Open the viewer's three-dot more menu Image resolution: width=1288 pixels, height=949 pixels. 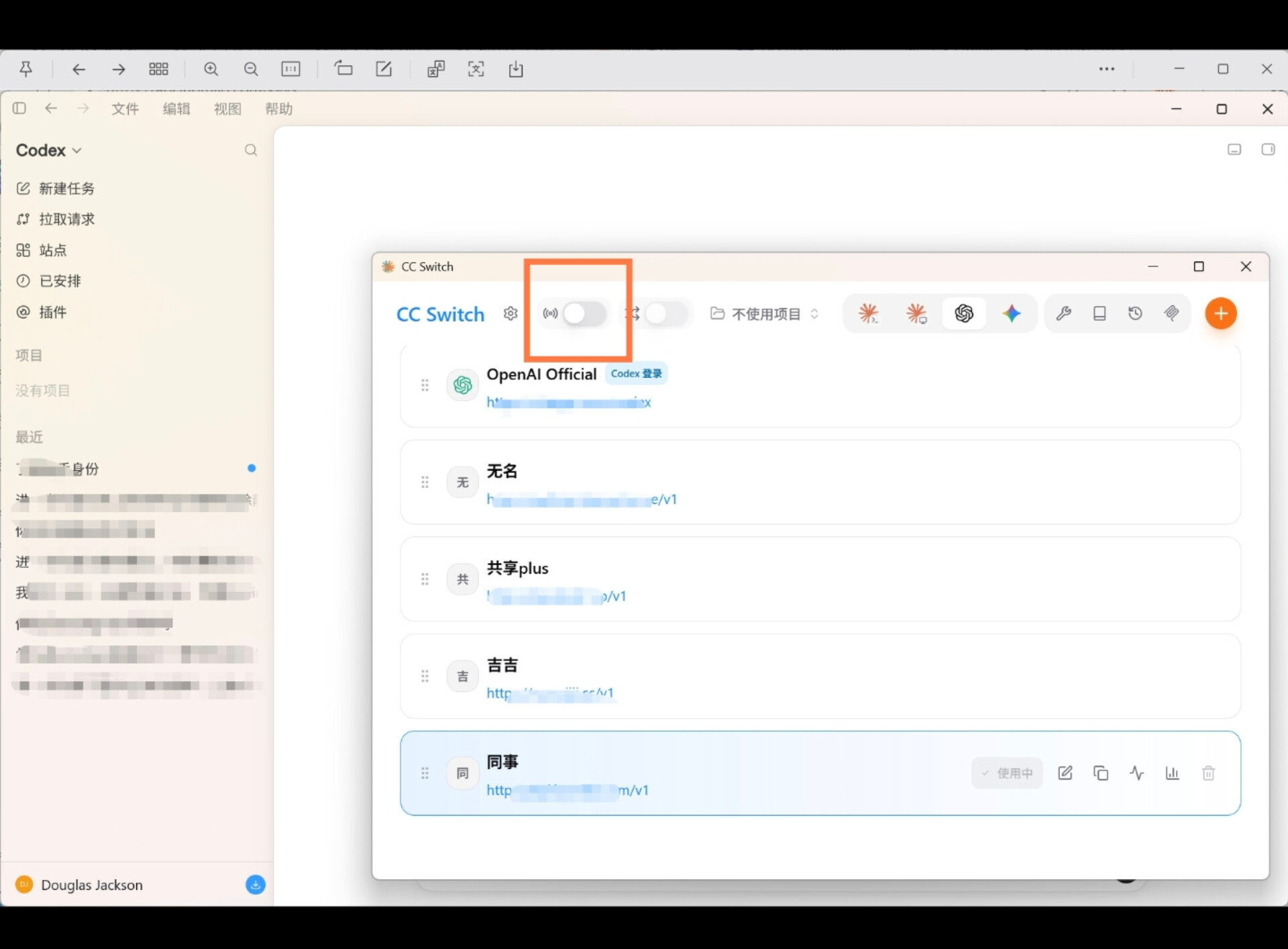click(1107, 69)
